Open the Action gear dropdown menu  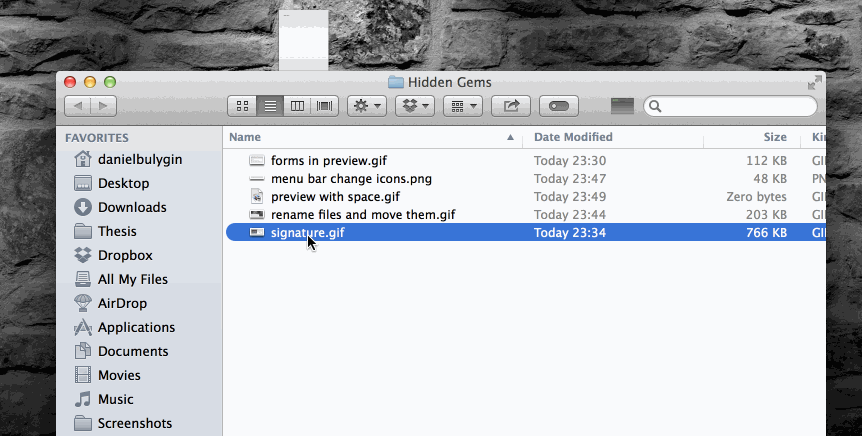366,105
